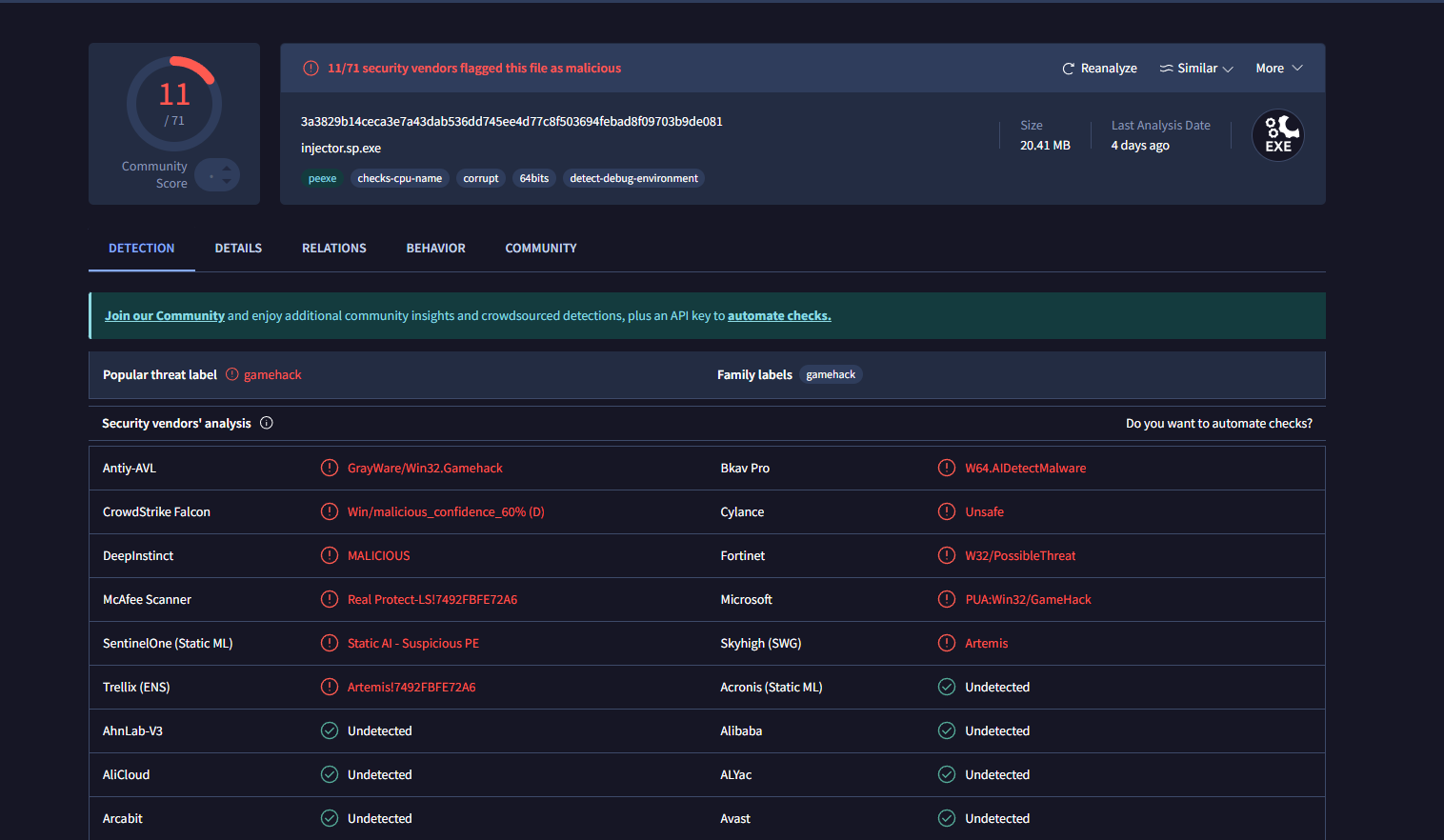The width and height of the screenshot is (1444, 840).
Task: Click the Unsafe result for Cylance
Action: (984, 512)
